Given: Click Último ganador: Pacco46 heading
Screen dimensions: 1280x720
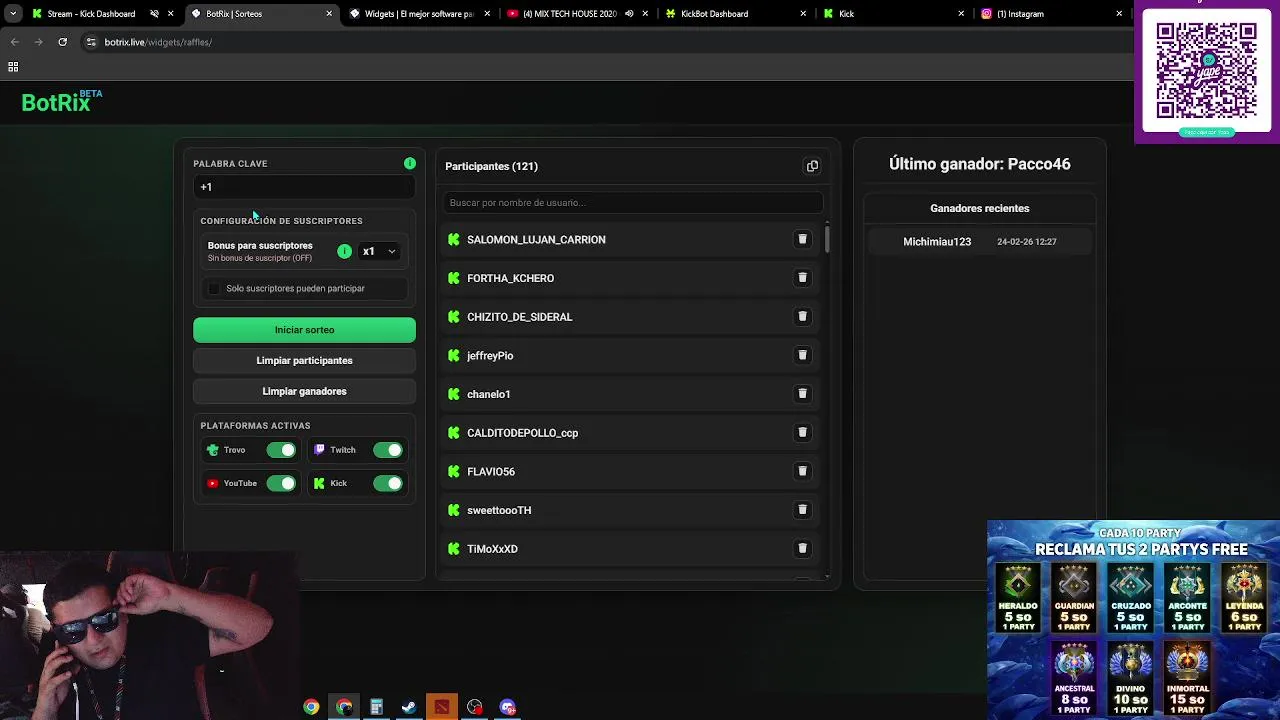Looking at the screenshot, I should point(980,164).
